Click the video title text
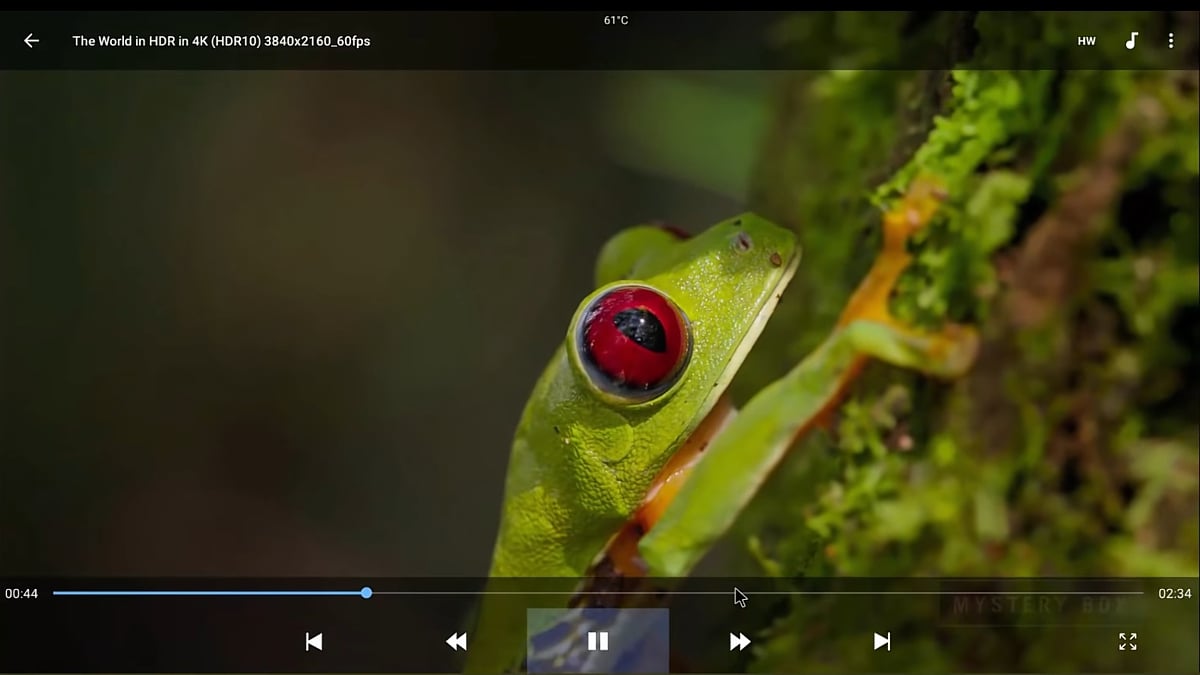This screenshot has width=1200, height=675. point(221,41)
